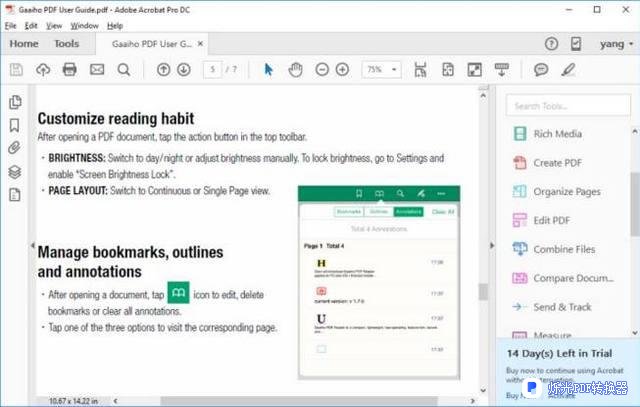Add a sticky note comment
Viewport: 640px width, 407px height.
pyautogui.click(x=541, y=70)
